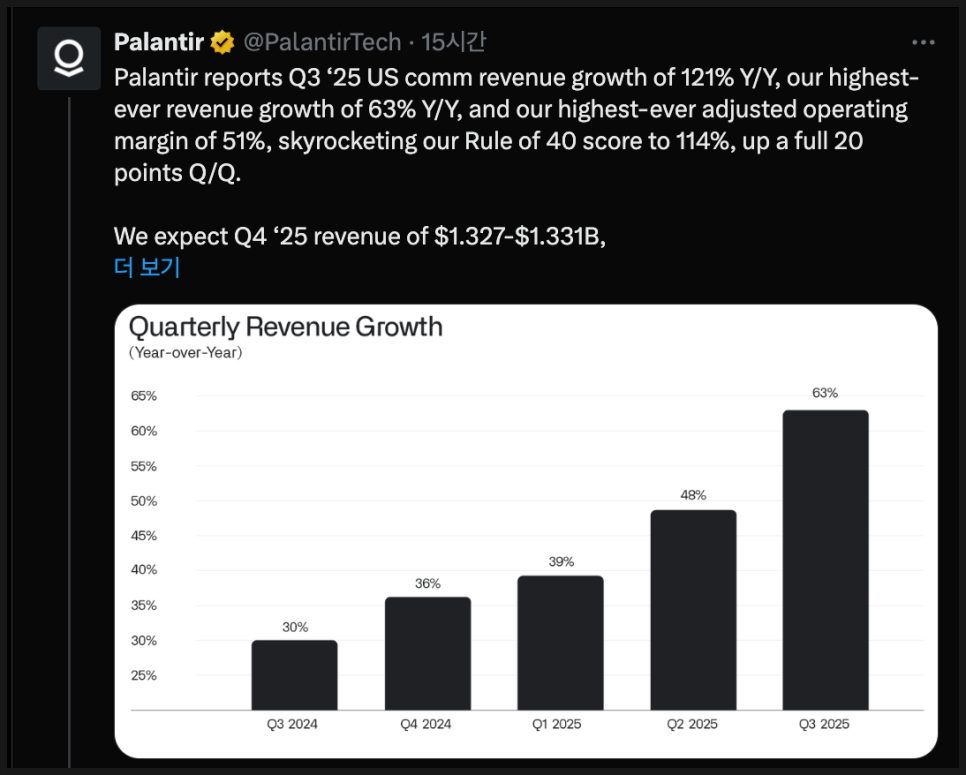Select the Q2 2025 bar showing 48%
The image size is (966, 775).
point(693,610)
